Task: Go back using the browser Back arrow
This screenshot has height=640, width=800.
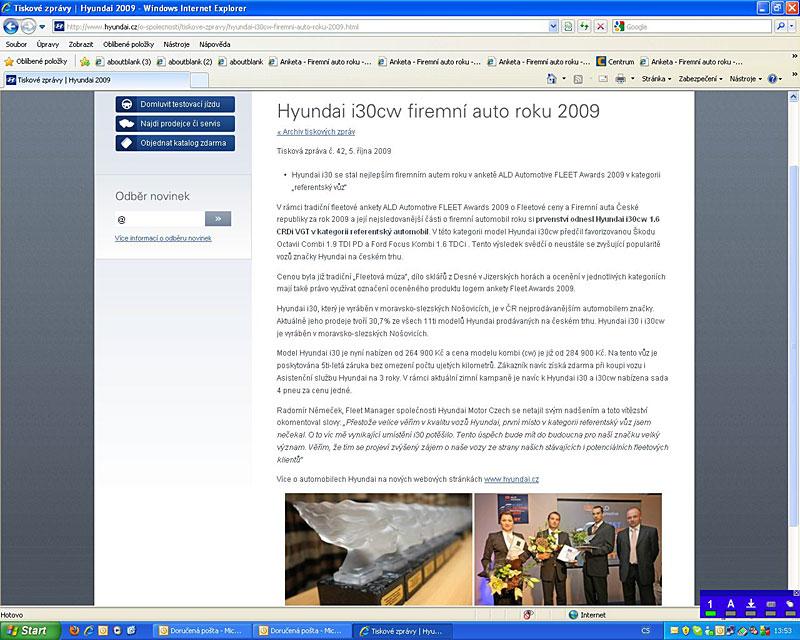Action: 11,26
